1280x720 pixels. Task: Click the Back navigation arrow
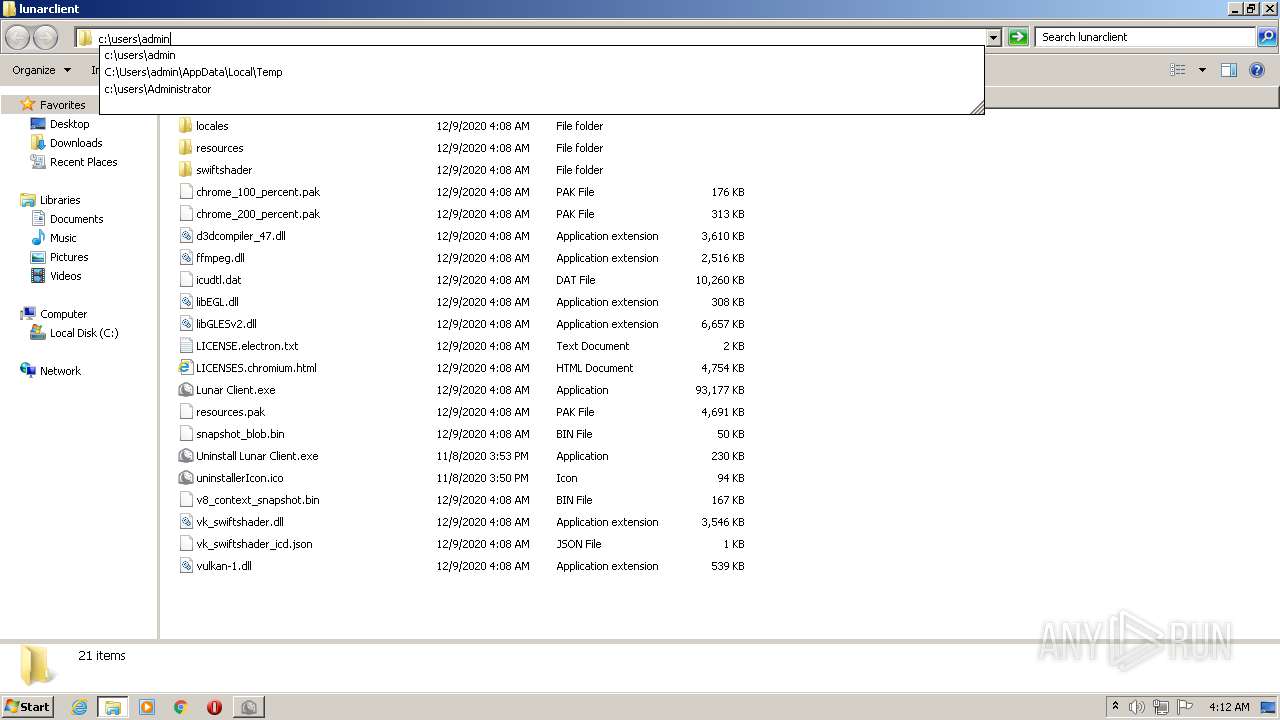coord(18,38)
